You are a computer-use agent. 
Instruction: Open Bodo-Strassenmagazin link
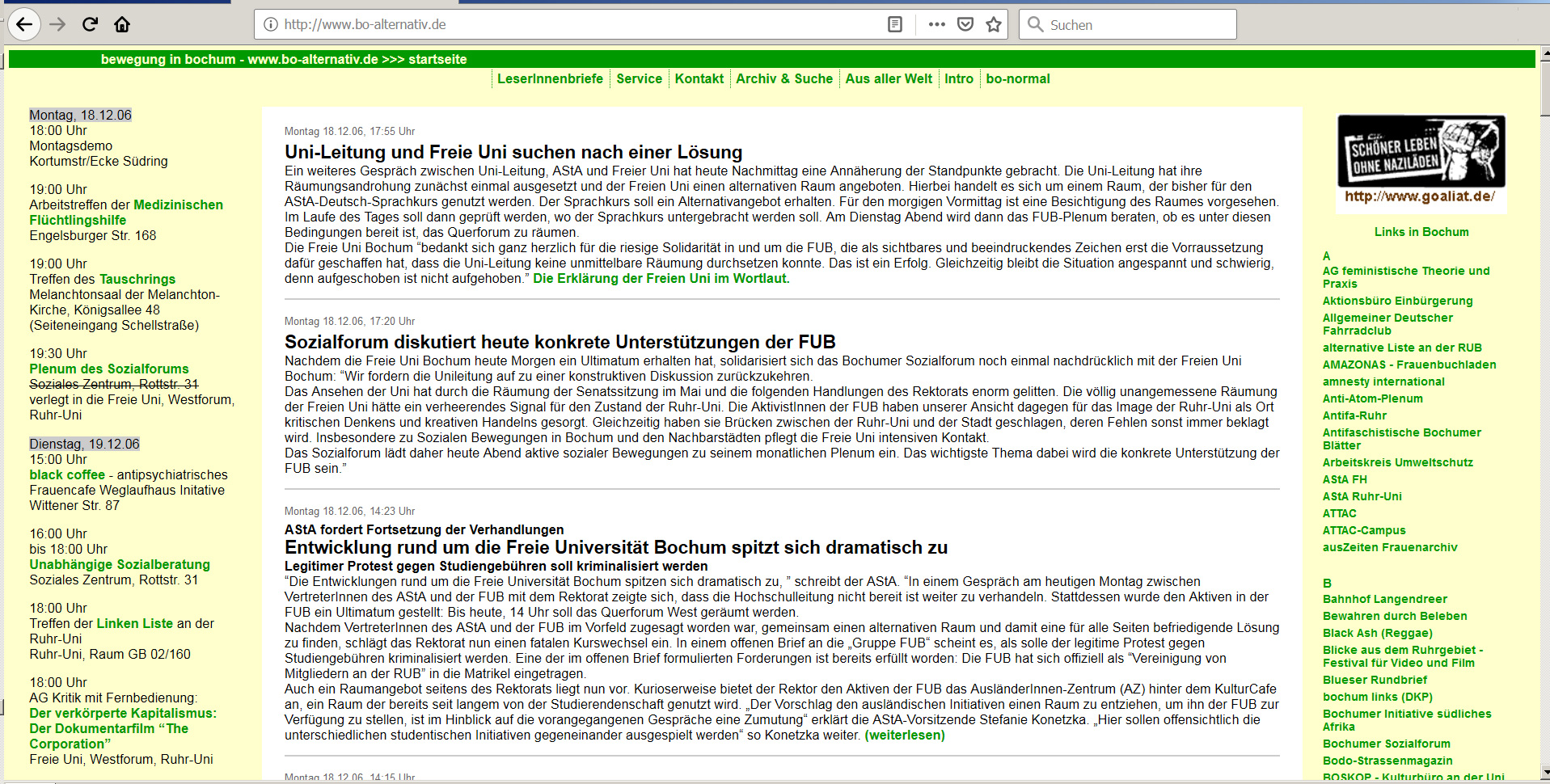tap(1387, 761)
